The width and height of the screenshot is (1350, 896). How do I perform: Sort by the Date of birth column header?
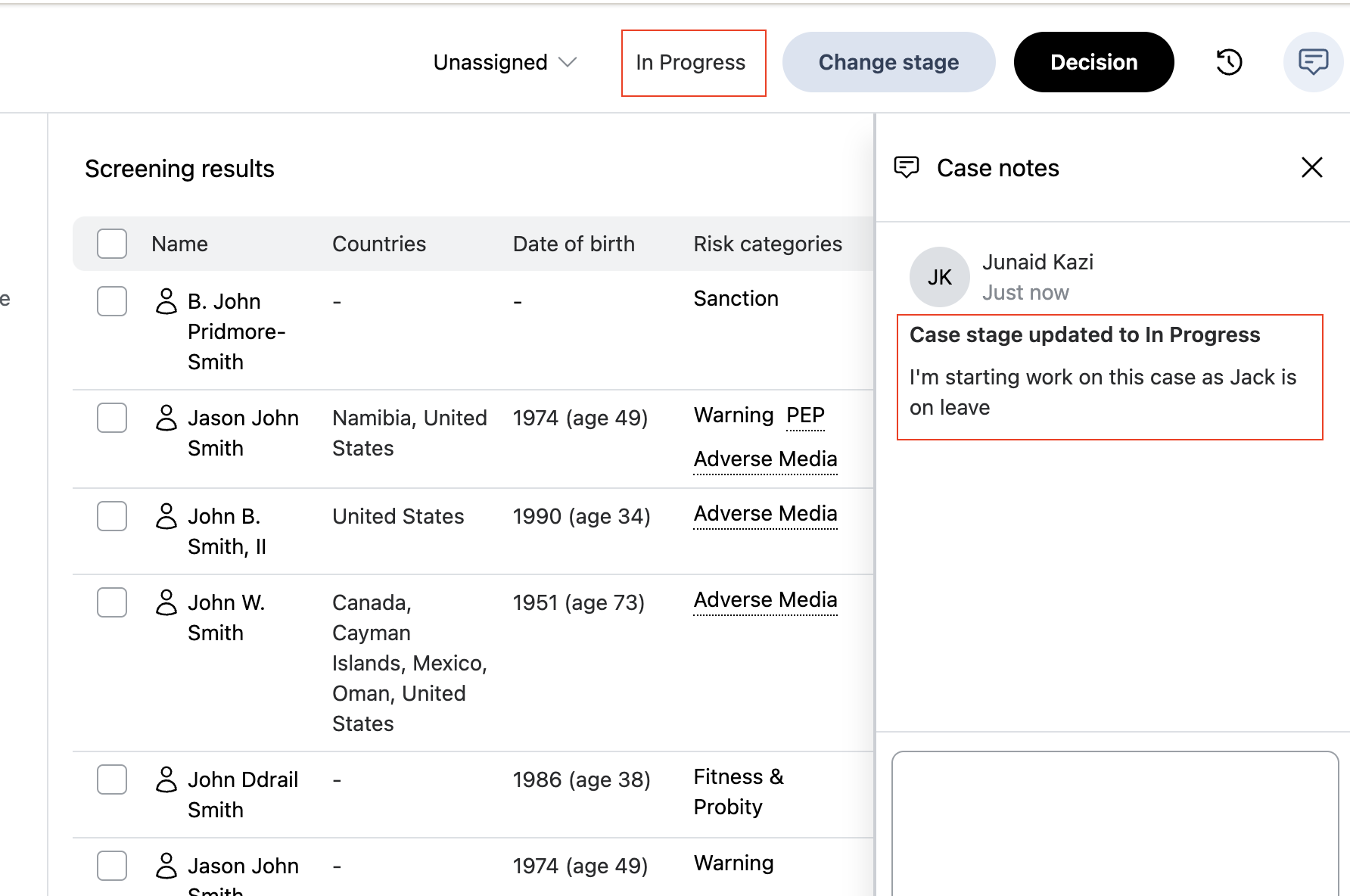574,244
